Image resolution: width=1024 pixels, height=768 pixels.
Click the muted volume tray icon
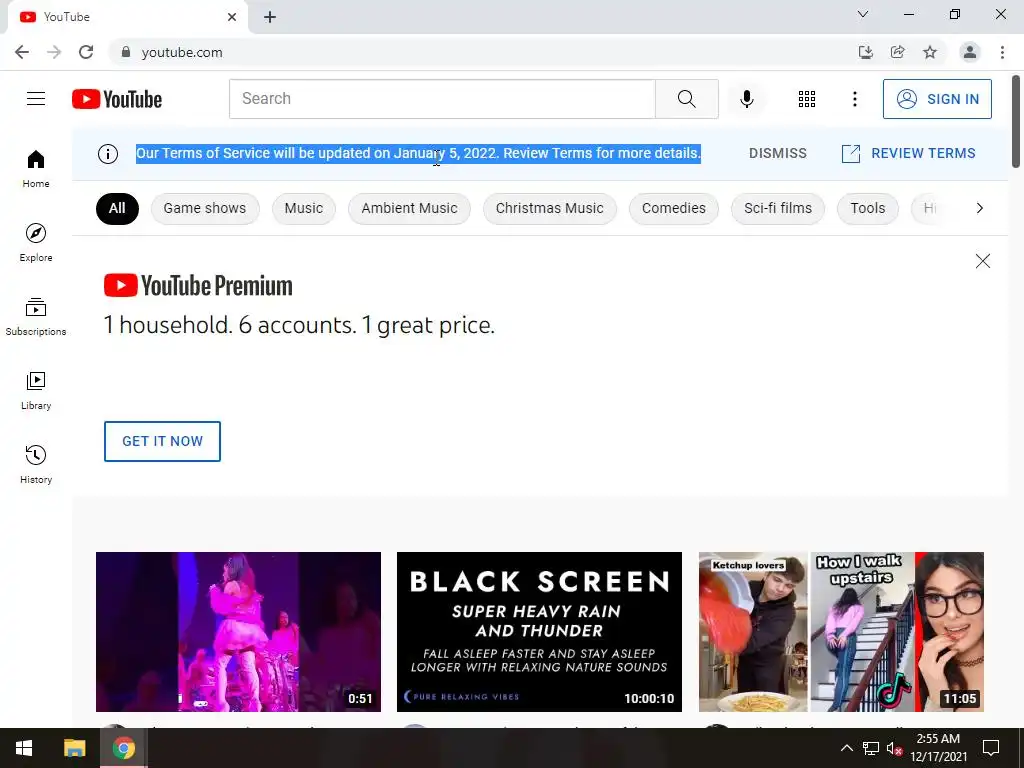(x=894, y=748)
